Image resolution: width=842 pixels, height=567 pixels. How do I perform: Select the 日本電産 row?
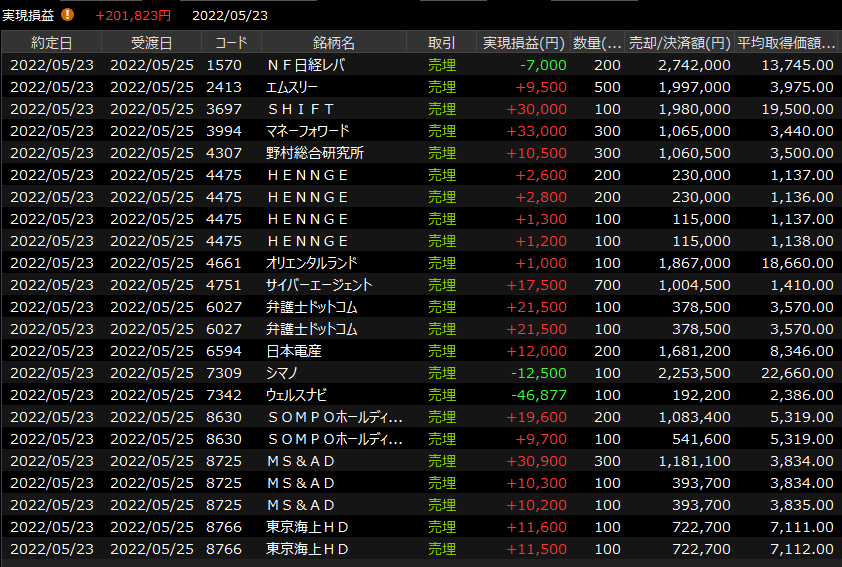point(294,351)
